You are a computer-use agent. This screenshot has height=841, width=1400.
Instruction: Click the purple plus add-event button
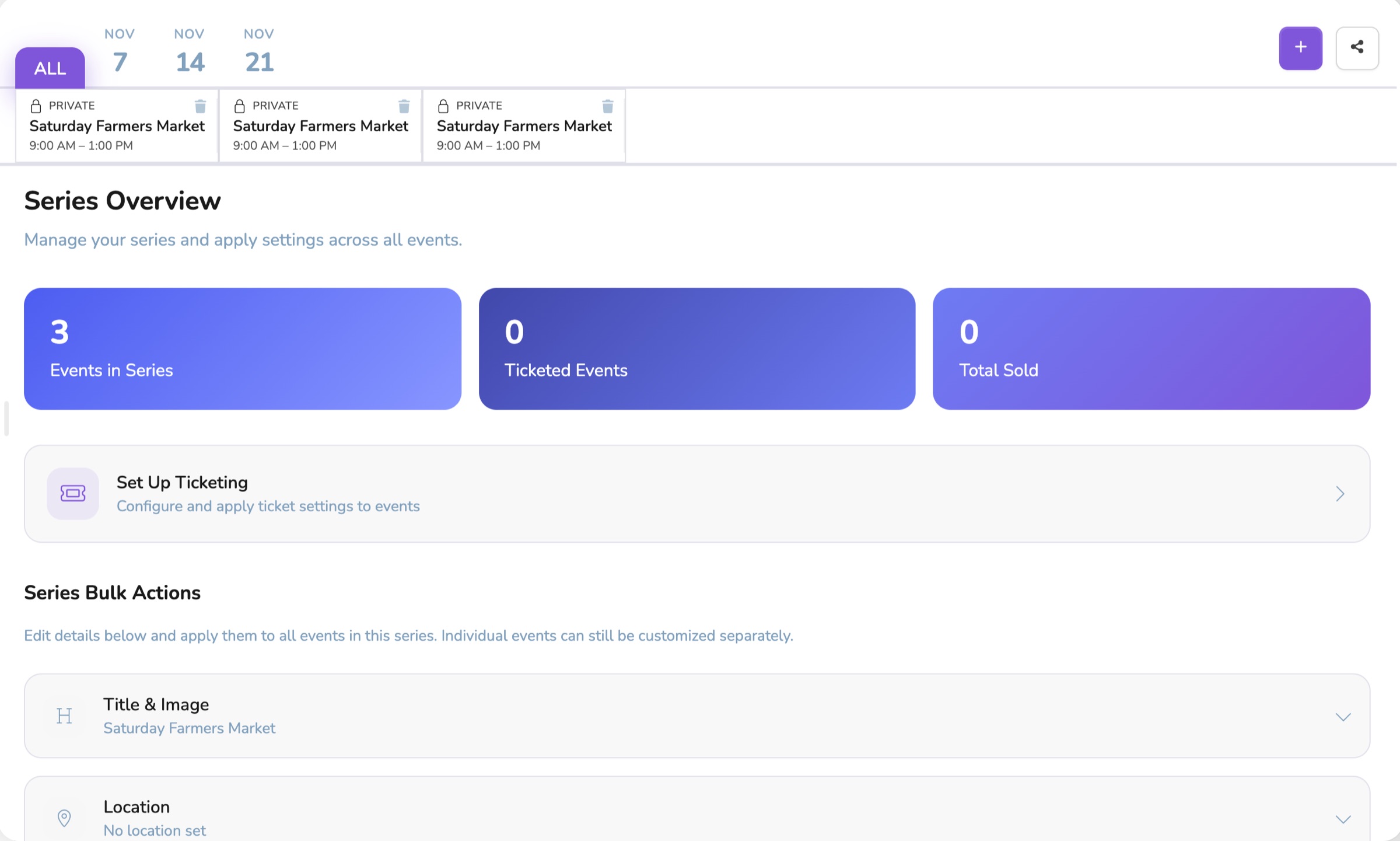click(x=1300, y=48)
